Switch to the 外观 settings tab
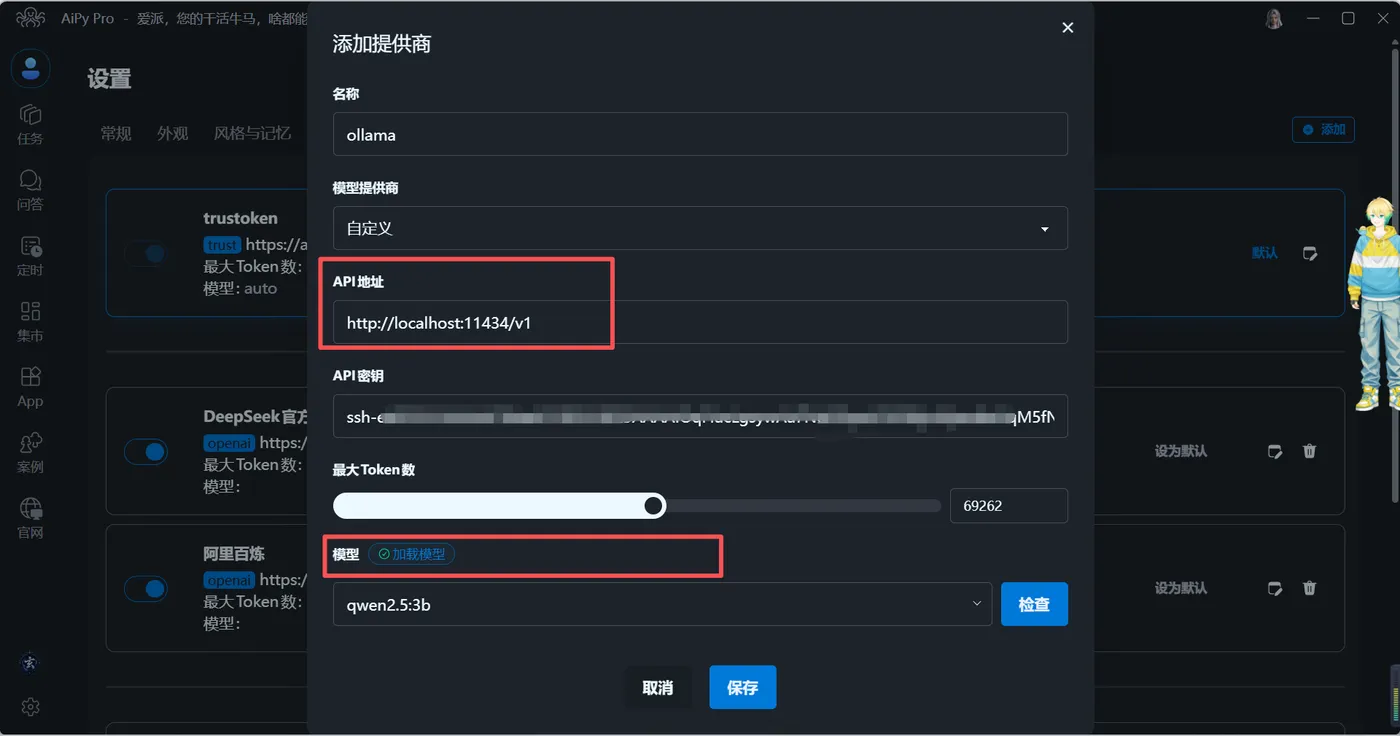Image resolution: width=1400 pixels, height=736 pixels. 172,133
